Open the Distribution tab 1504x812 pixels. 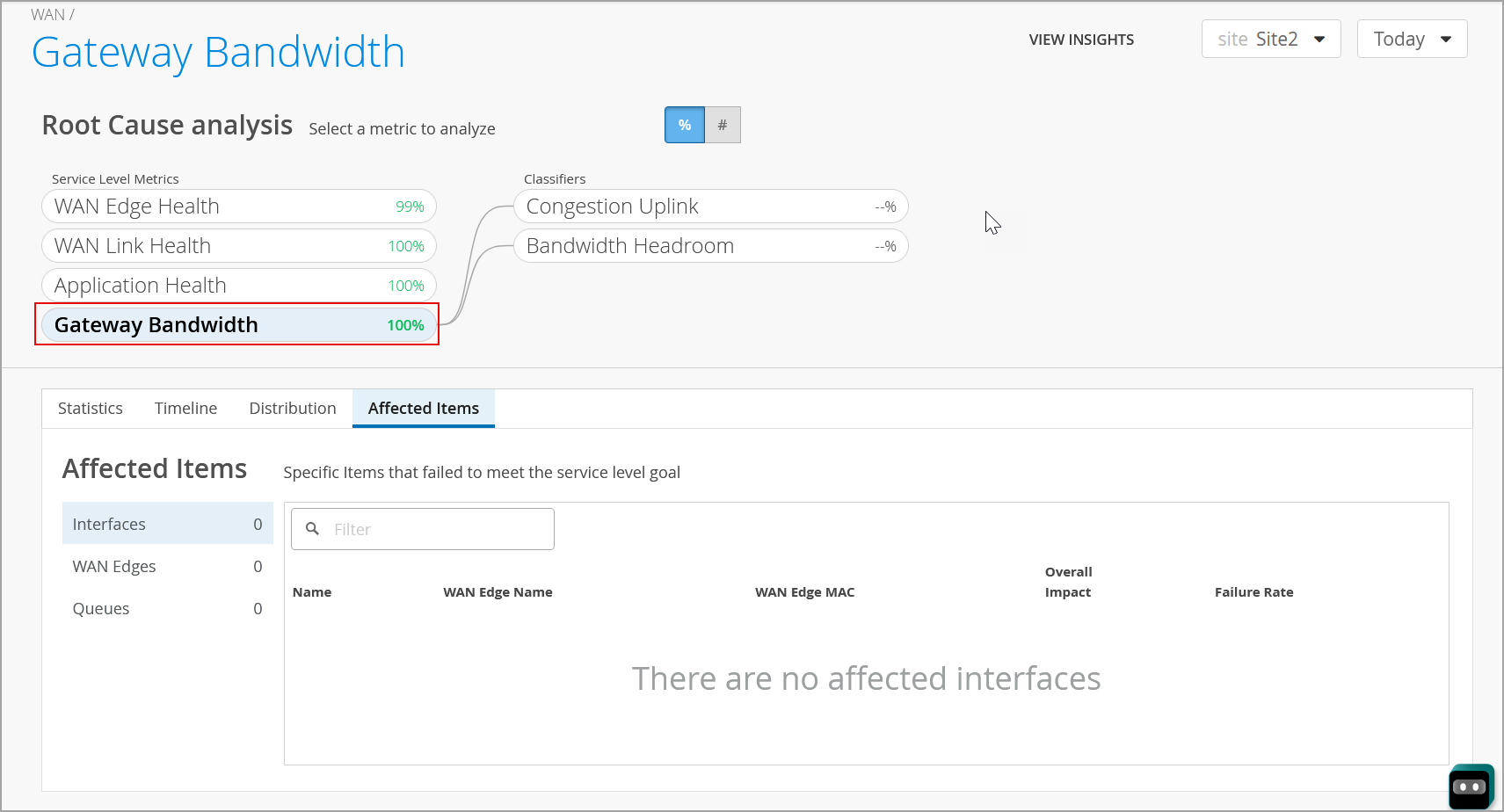292,408
